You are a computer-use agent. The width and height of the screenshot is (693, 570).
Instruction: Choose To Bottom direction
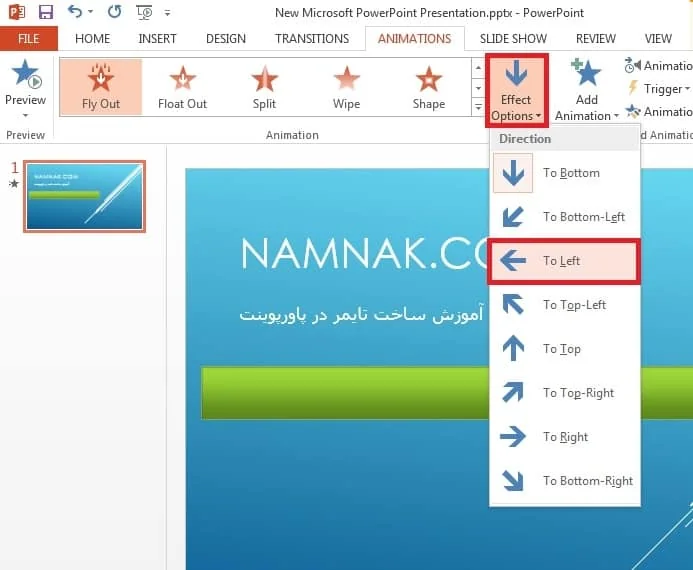tap(565, 173)
